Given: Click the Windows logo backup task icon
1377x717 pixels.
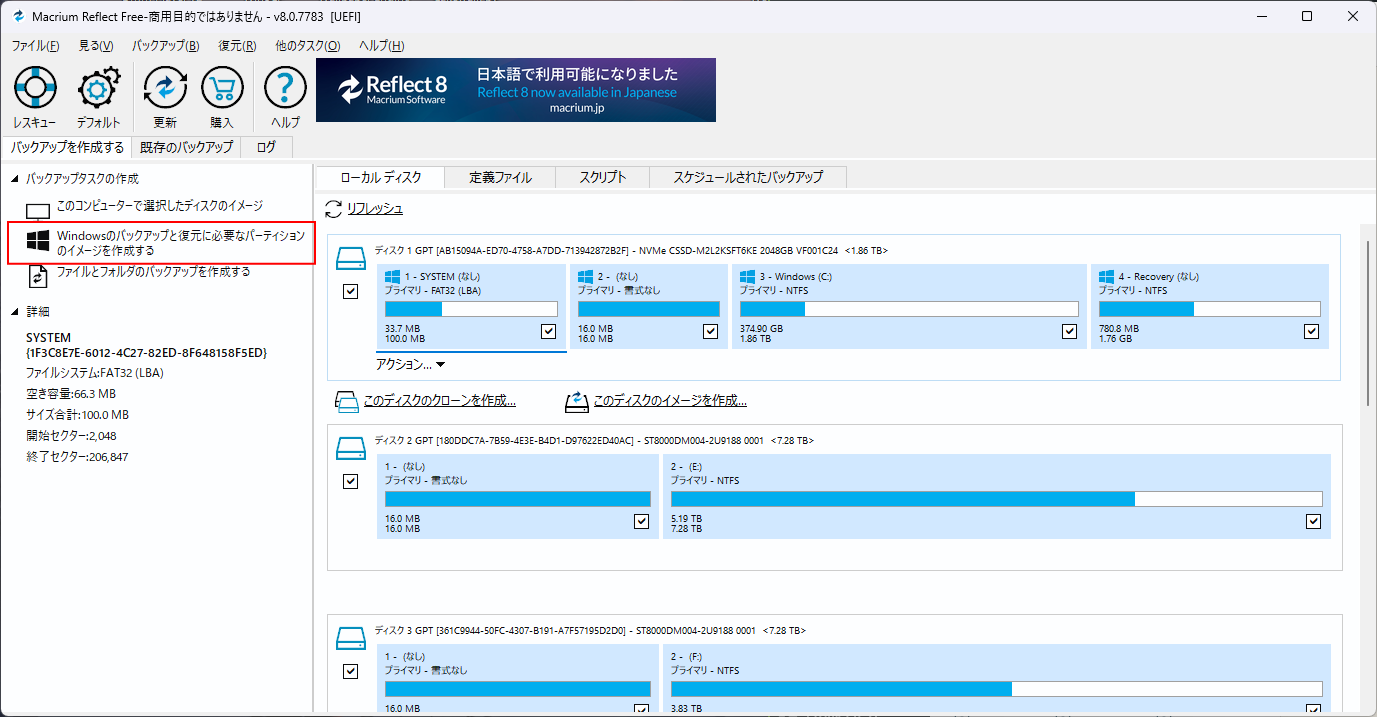Looking at the screenshot, I should 38,242.
